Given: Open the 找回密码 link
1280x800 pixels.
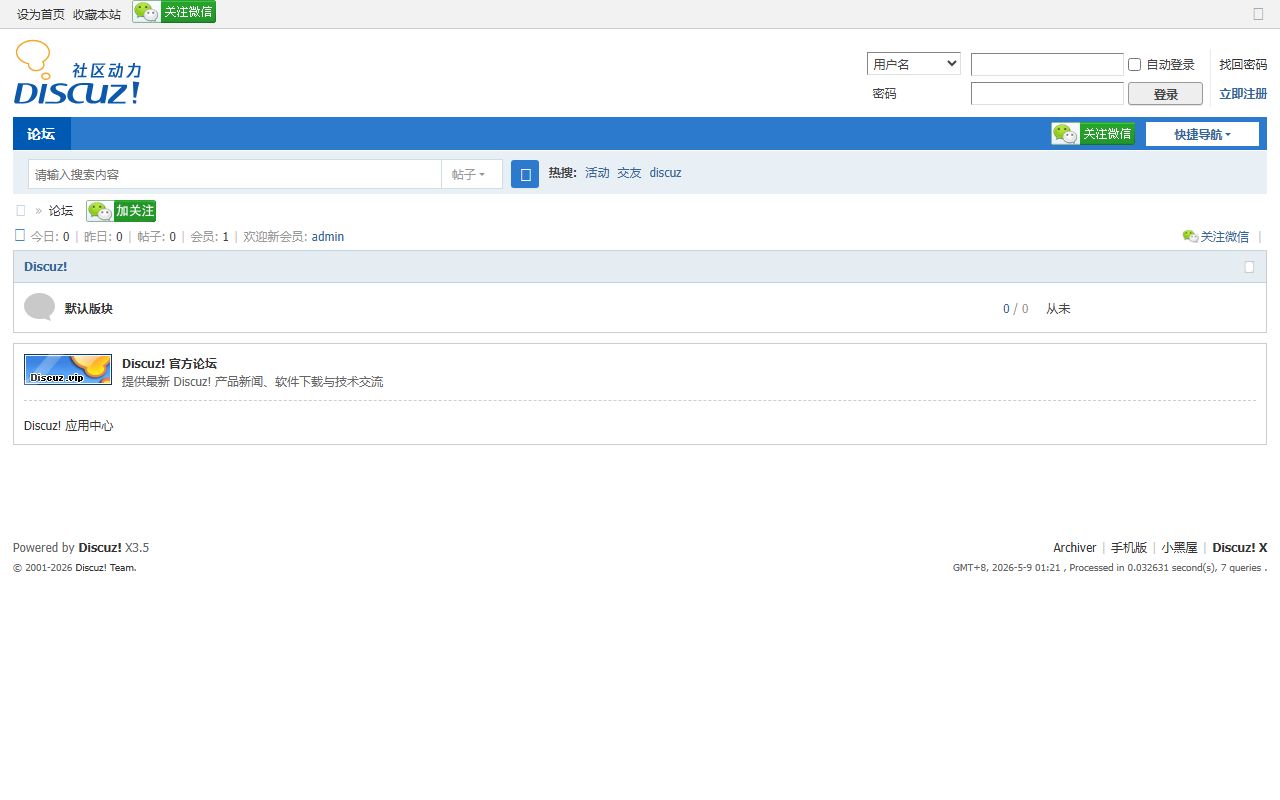Looking at the screenshot, I should coord(1243,65).
